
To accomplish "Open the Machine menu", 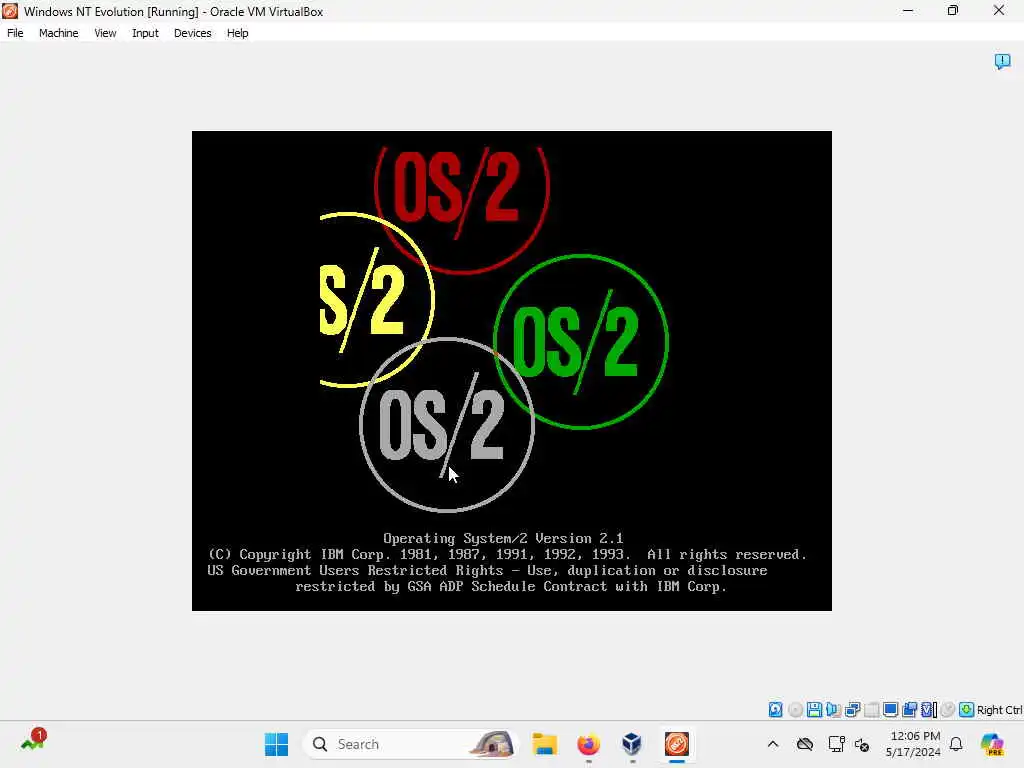I will pyautogui.click(x=58, y=33).
